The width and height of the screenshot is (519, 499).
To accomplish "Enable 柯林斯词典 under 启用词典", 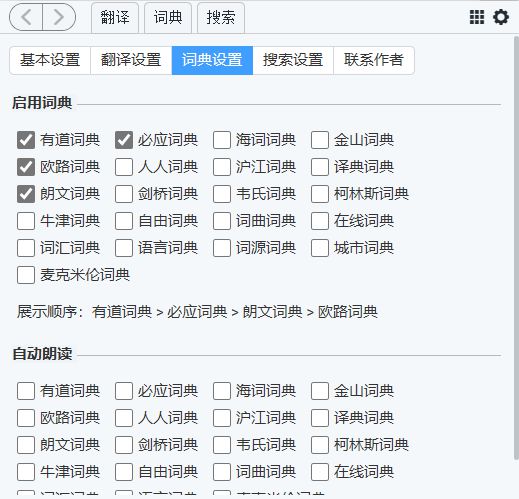I will coord(320,194).
